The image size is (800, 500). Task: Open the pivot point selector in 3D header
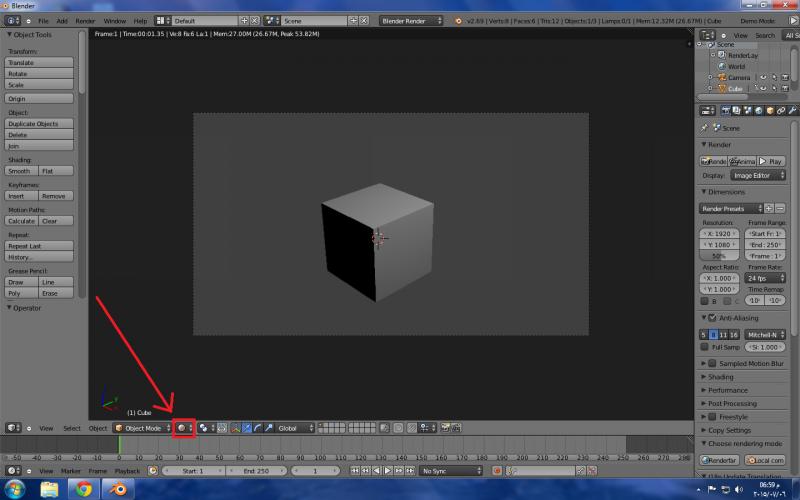207,428
